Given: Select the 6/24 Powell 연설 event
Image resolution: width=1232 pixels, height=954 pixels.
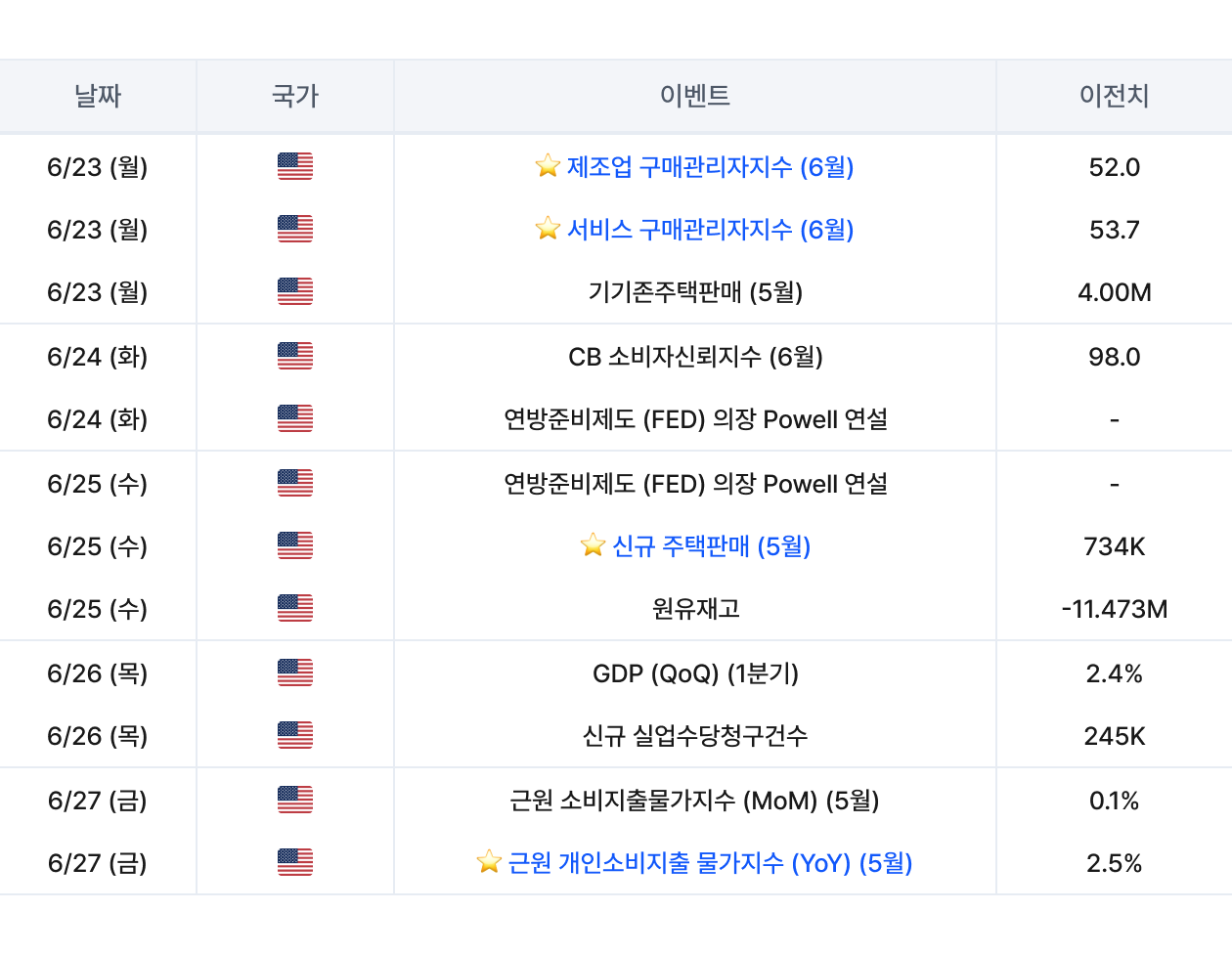Looking at the screenshot, I should [694, 419].
